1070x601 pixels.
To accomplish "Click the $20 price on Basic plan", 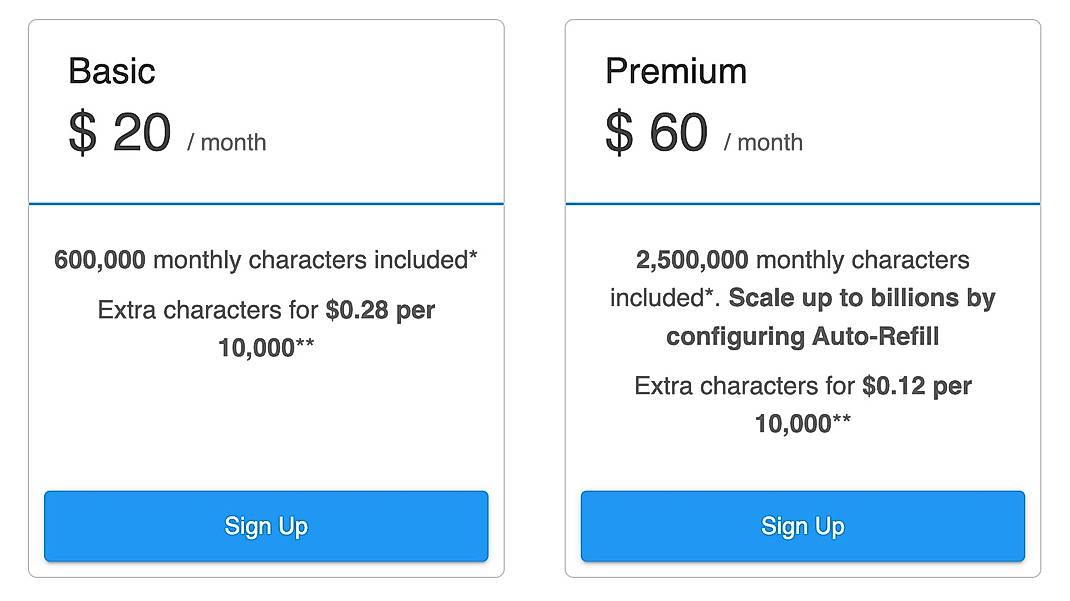I will pos(120,133).
